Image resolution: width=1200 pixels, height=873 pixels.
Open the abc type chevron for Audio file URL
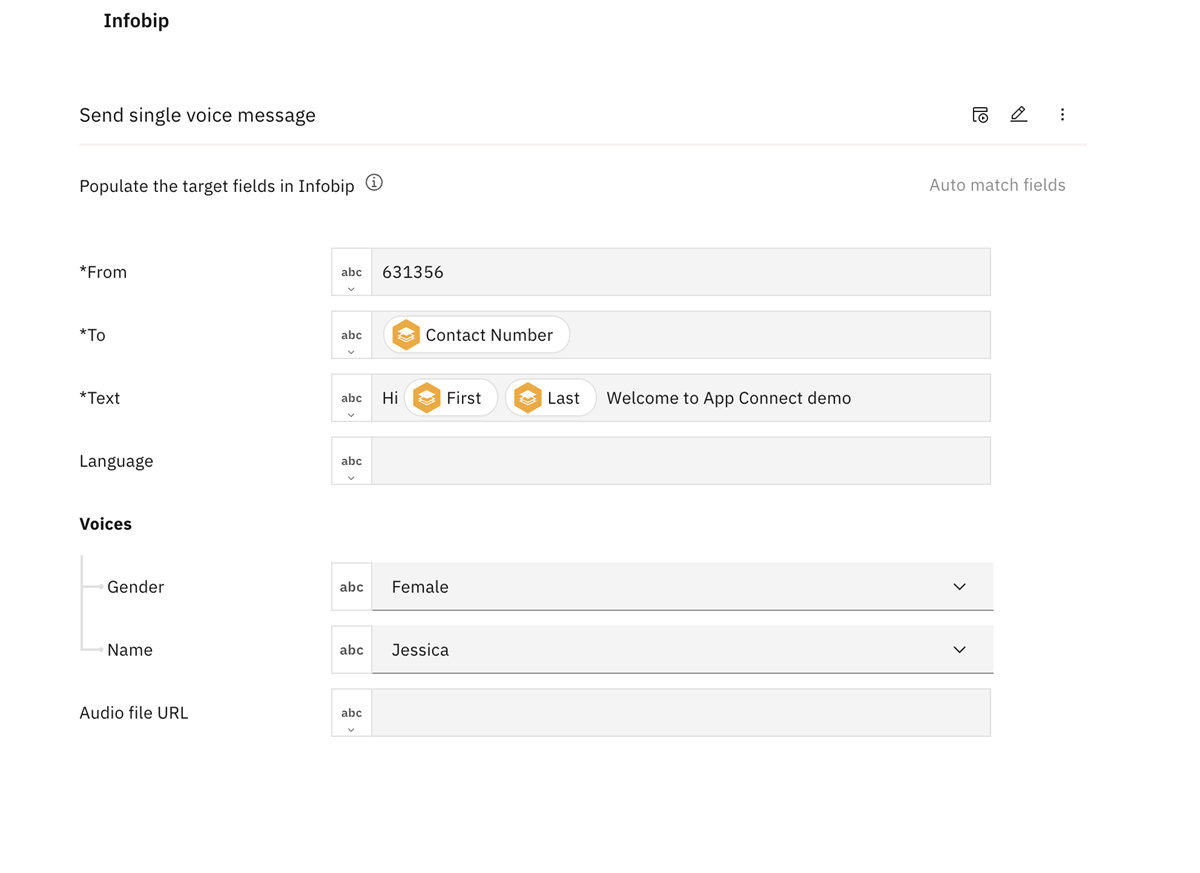pyautogui.click(x=351, y=712)
